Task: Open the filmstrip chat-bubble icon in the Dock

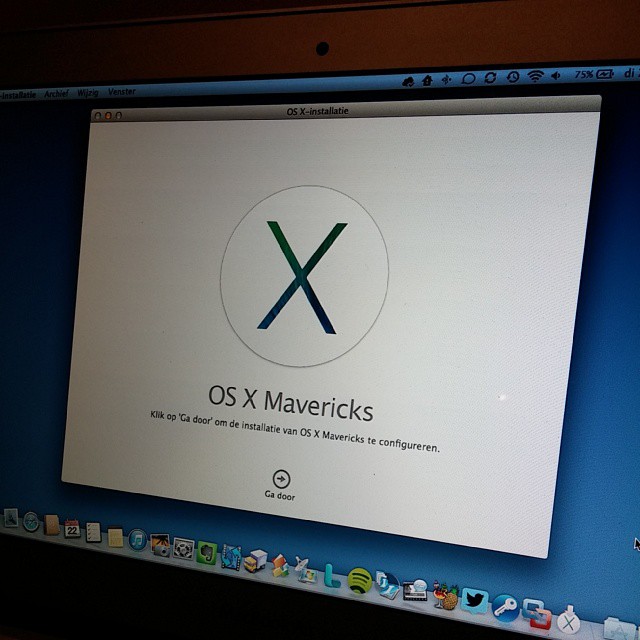Action: tap(415, 591)
